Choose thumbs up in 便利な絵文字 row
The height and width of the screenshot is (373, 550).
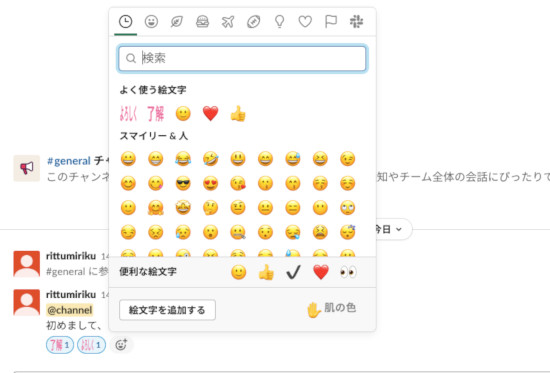click(x=266, y=272)
